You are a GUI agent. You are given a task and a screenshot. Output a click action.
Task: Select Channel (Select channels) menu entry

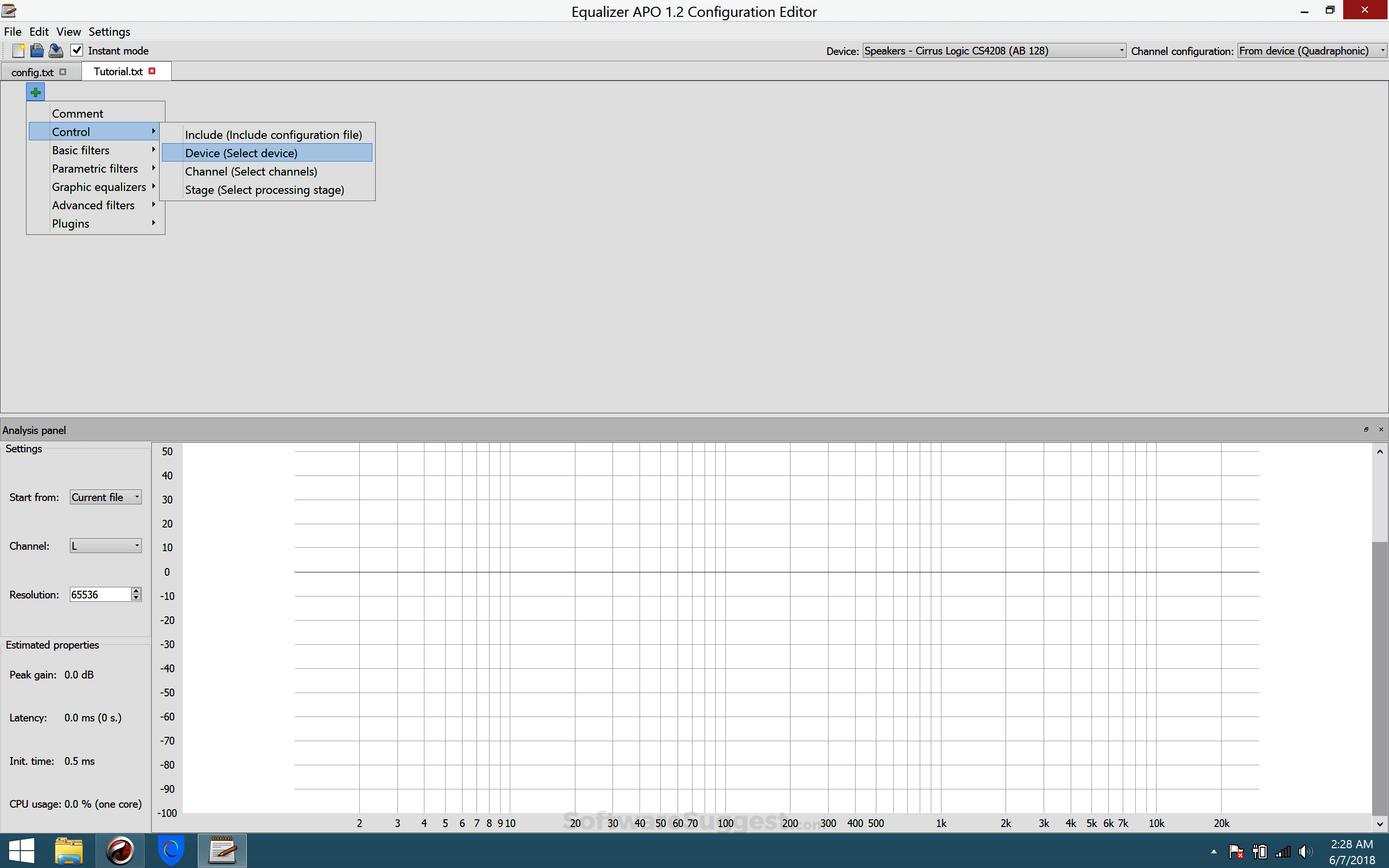coord(251,171)
